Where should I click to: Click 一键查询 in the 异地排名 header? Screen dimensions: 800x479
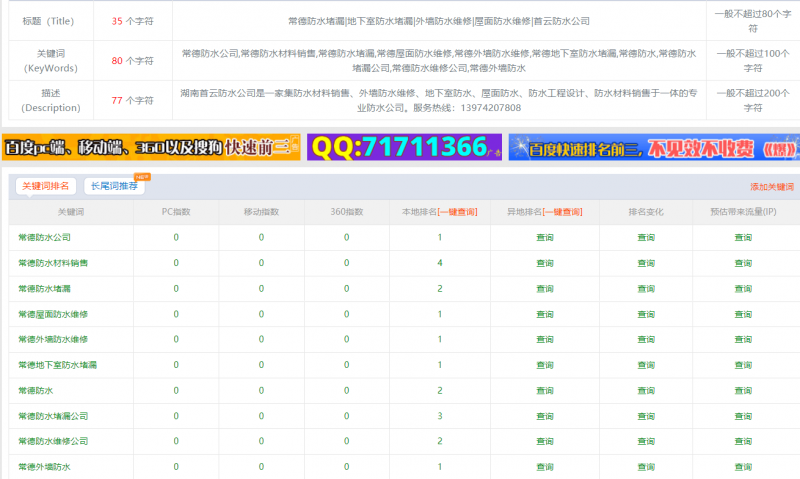[562, 212]
